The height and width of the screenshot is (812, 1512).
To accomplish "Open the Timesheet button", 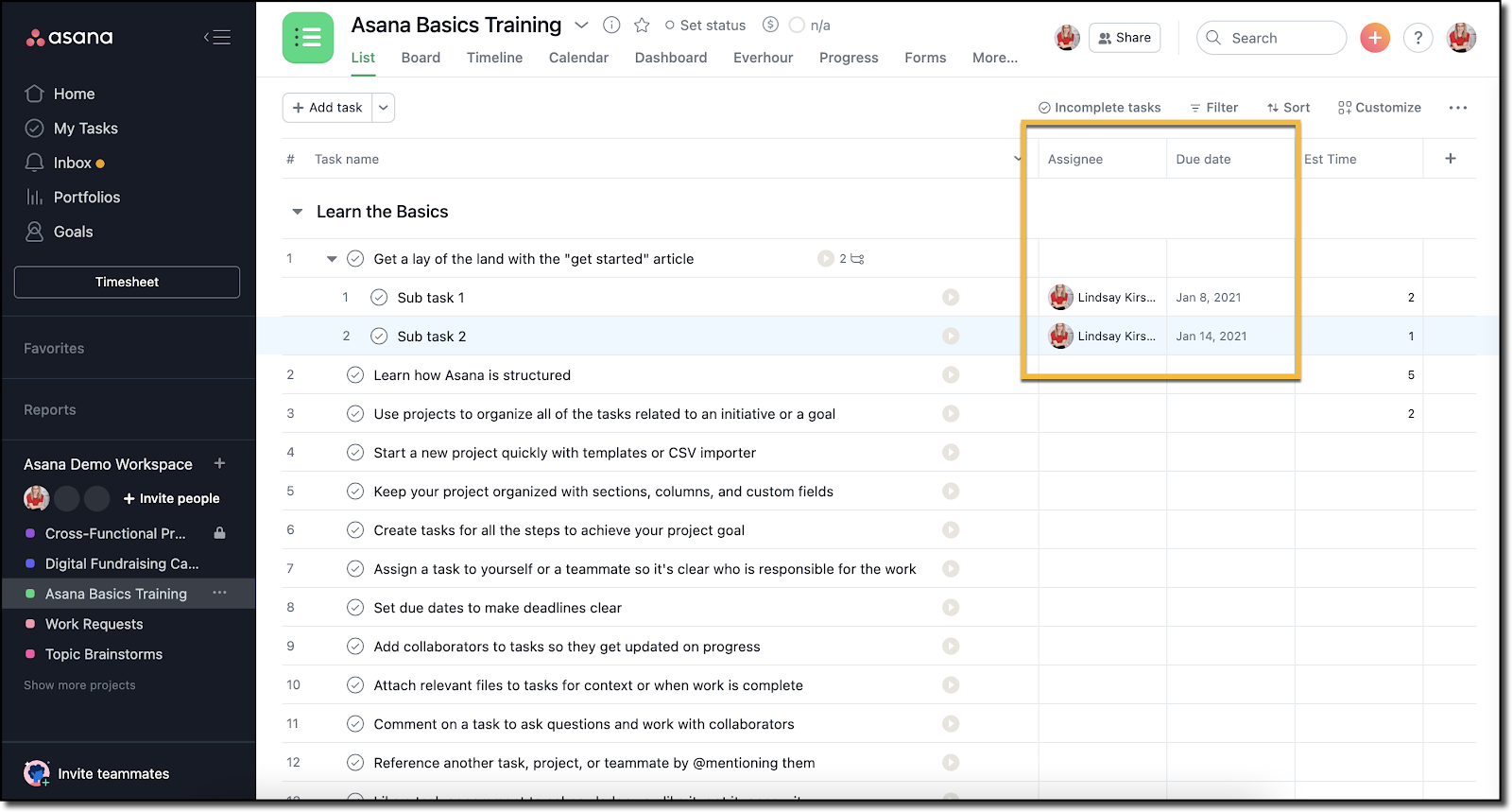I will [127, 282].
